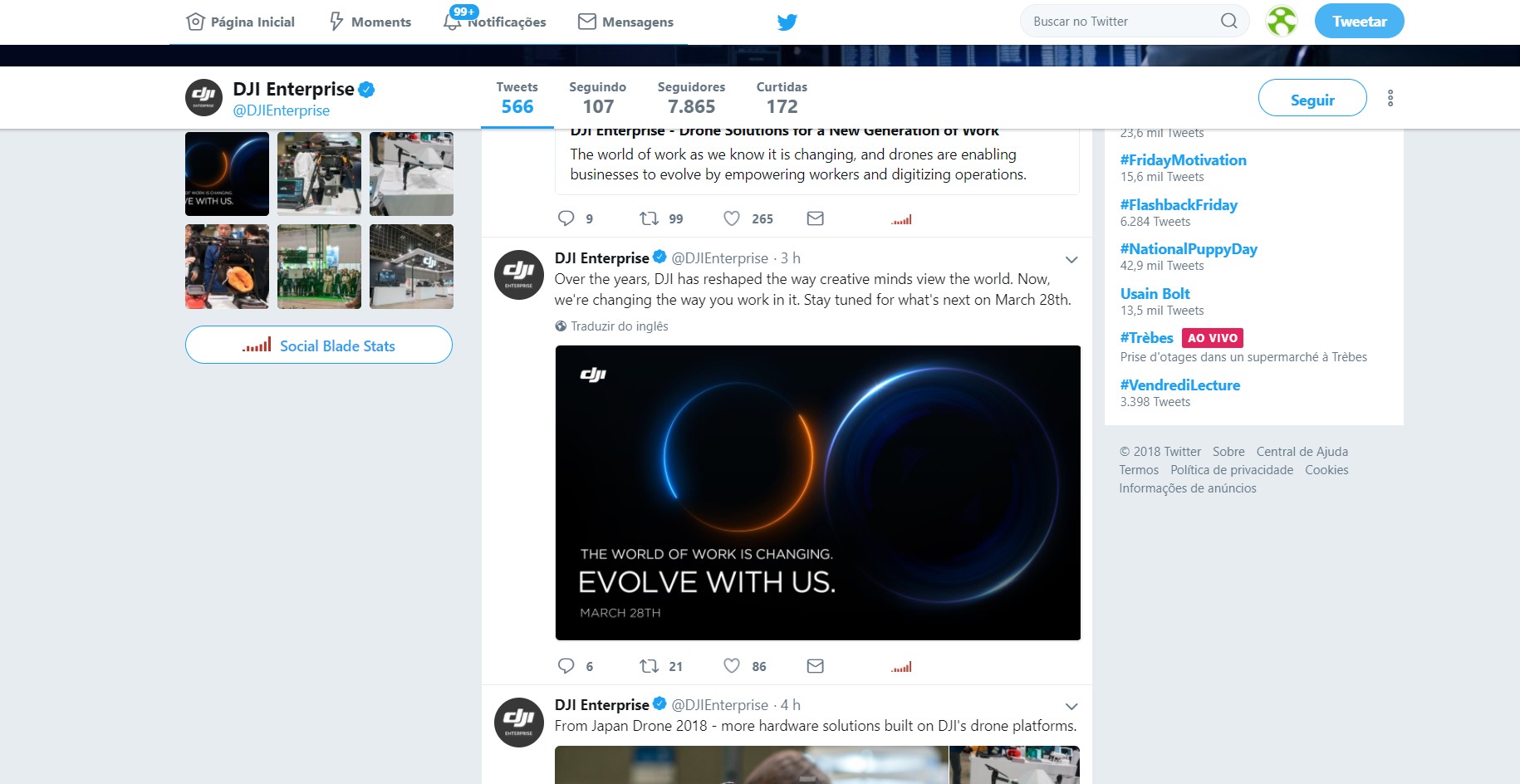Click Central de Ajuda footer link

pos(1302,452)
